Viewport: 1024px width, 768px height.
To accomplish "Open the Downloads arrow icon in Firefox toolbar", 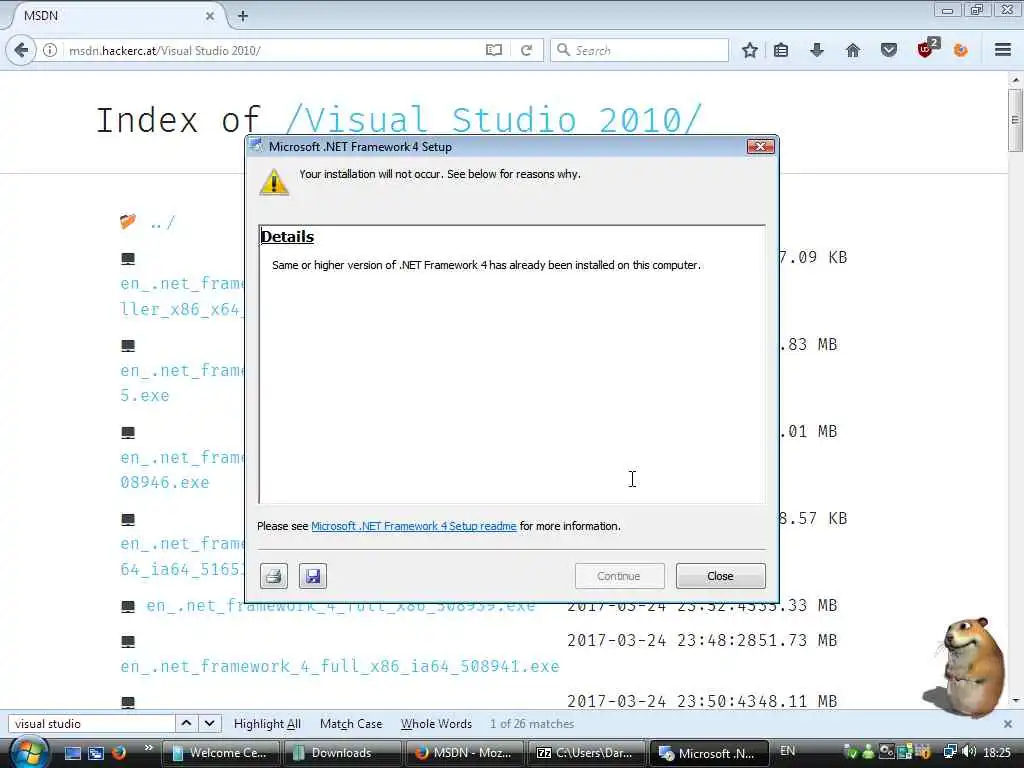I will [x=817, y=50].
